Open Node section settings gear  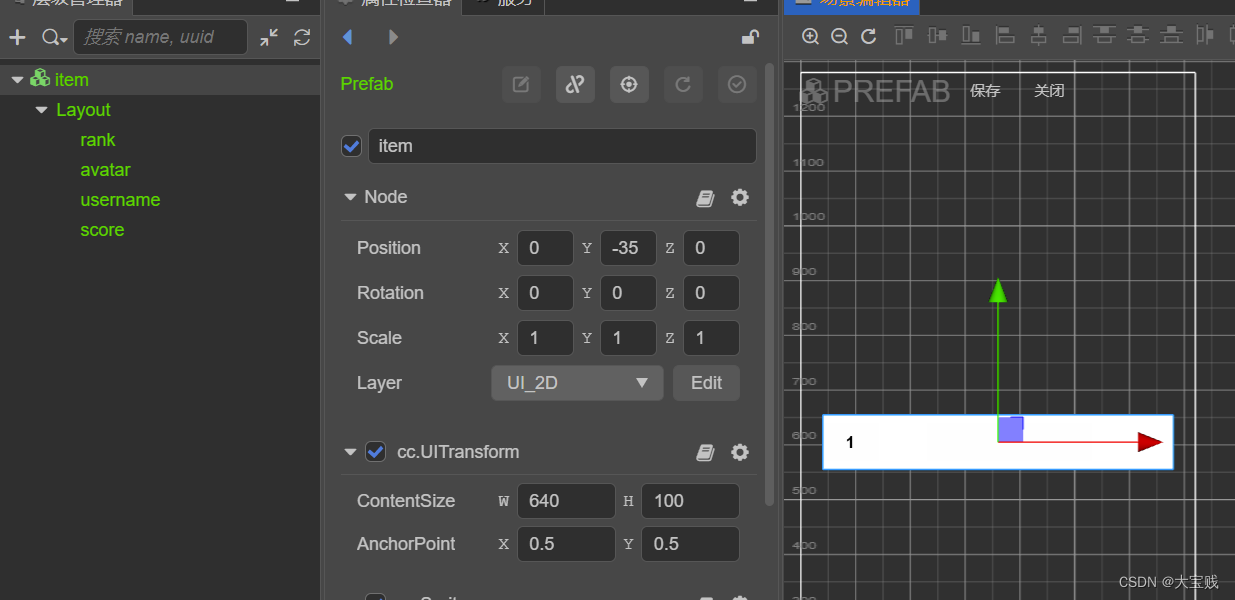(740, 197)
